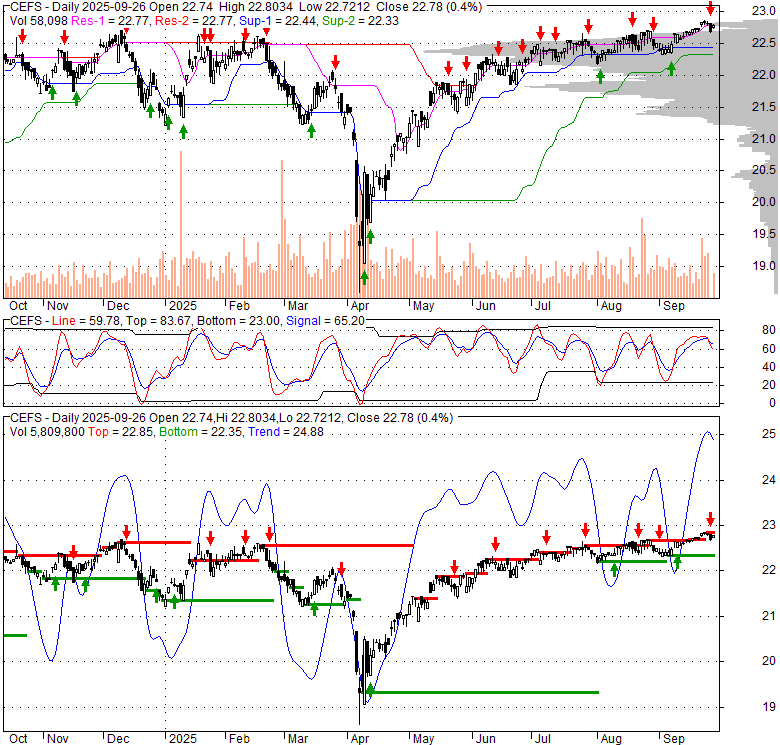Click the 21.5 price axis label in top chart
This screenshot has width=780, height=745.
tap(763, 106)
